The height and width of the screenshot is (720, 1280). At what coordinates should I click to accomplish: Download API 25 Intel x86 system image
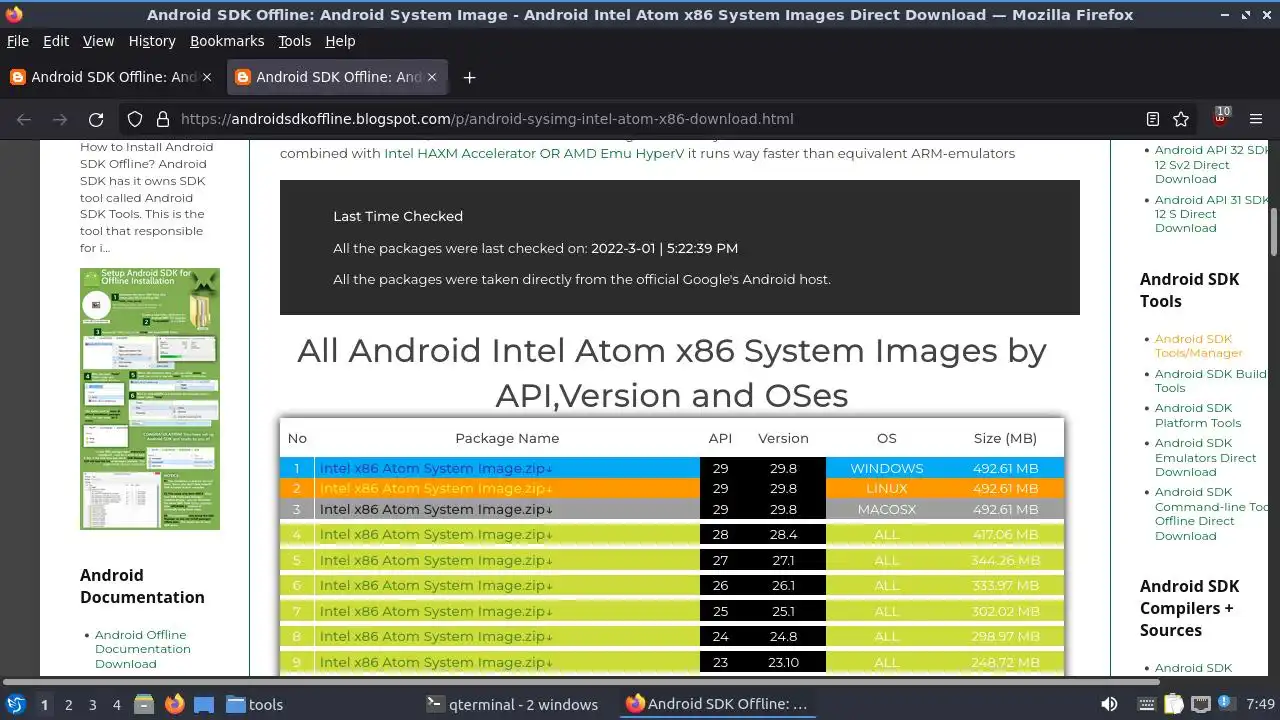click(x=436, y=611)
